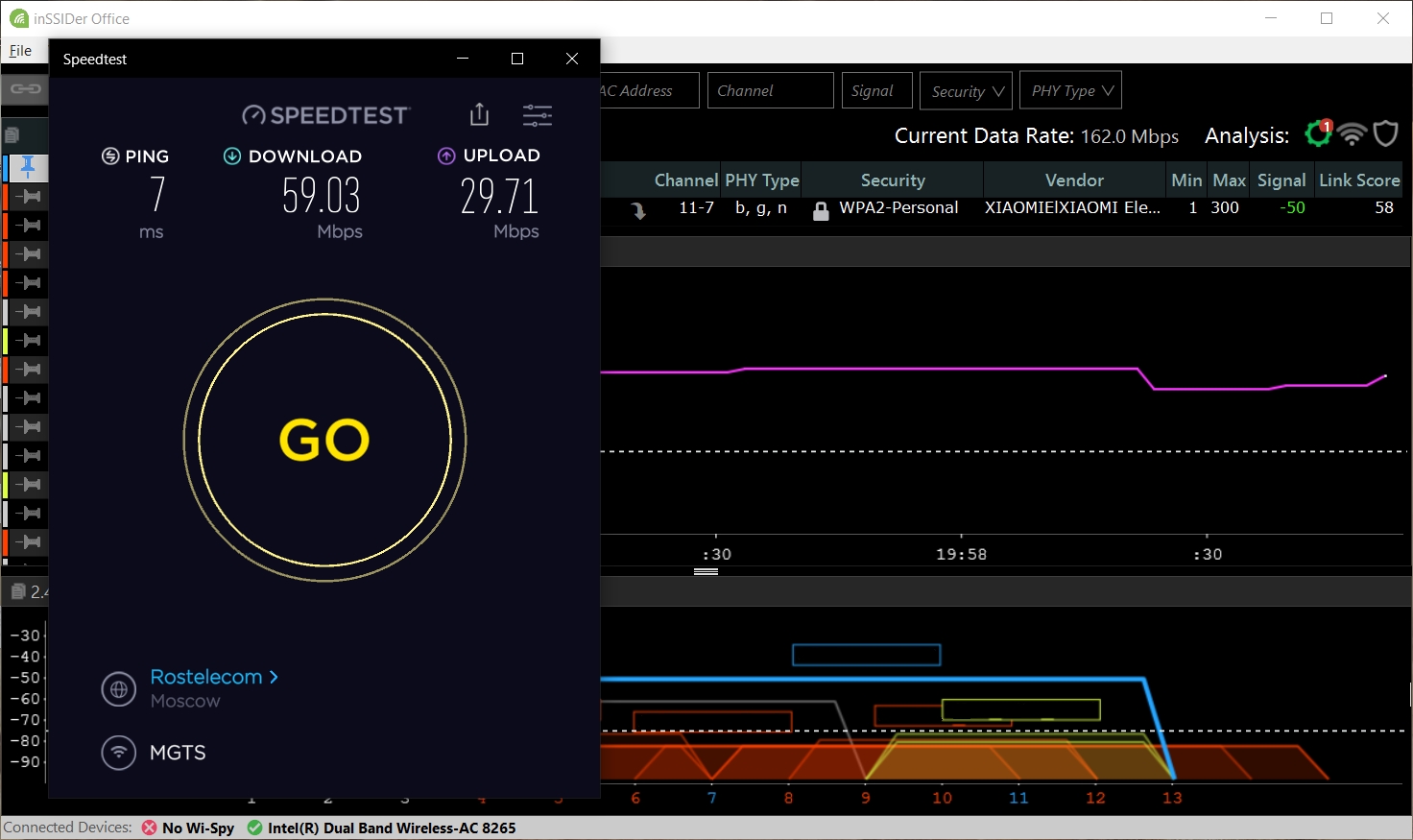Click the 29.71 upload result

(x=499, y=196)
